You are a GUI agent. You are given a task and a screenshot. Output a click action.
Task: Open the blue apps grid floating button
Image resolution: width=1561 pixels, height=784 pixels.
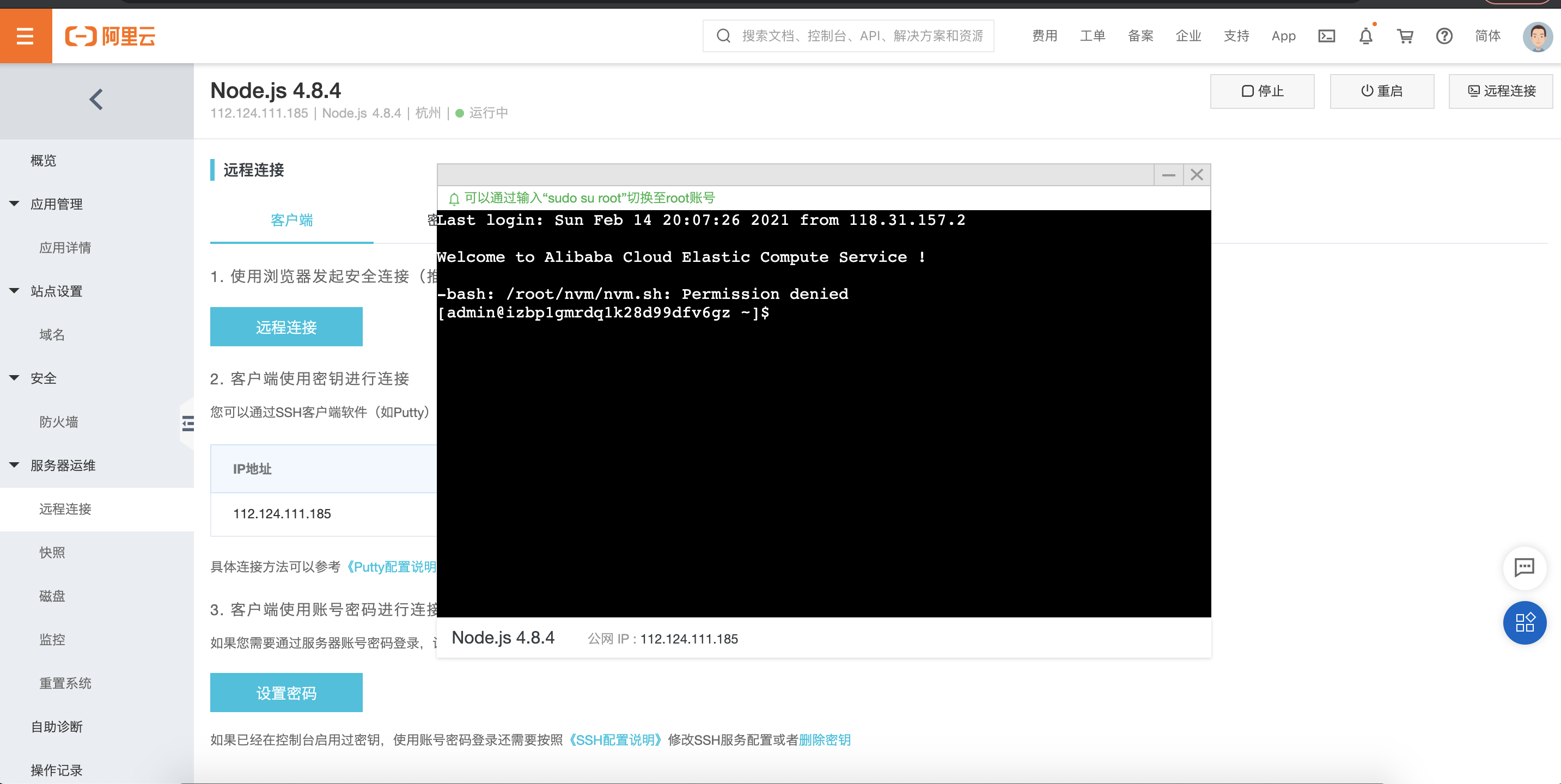pos(1525,622)
